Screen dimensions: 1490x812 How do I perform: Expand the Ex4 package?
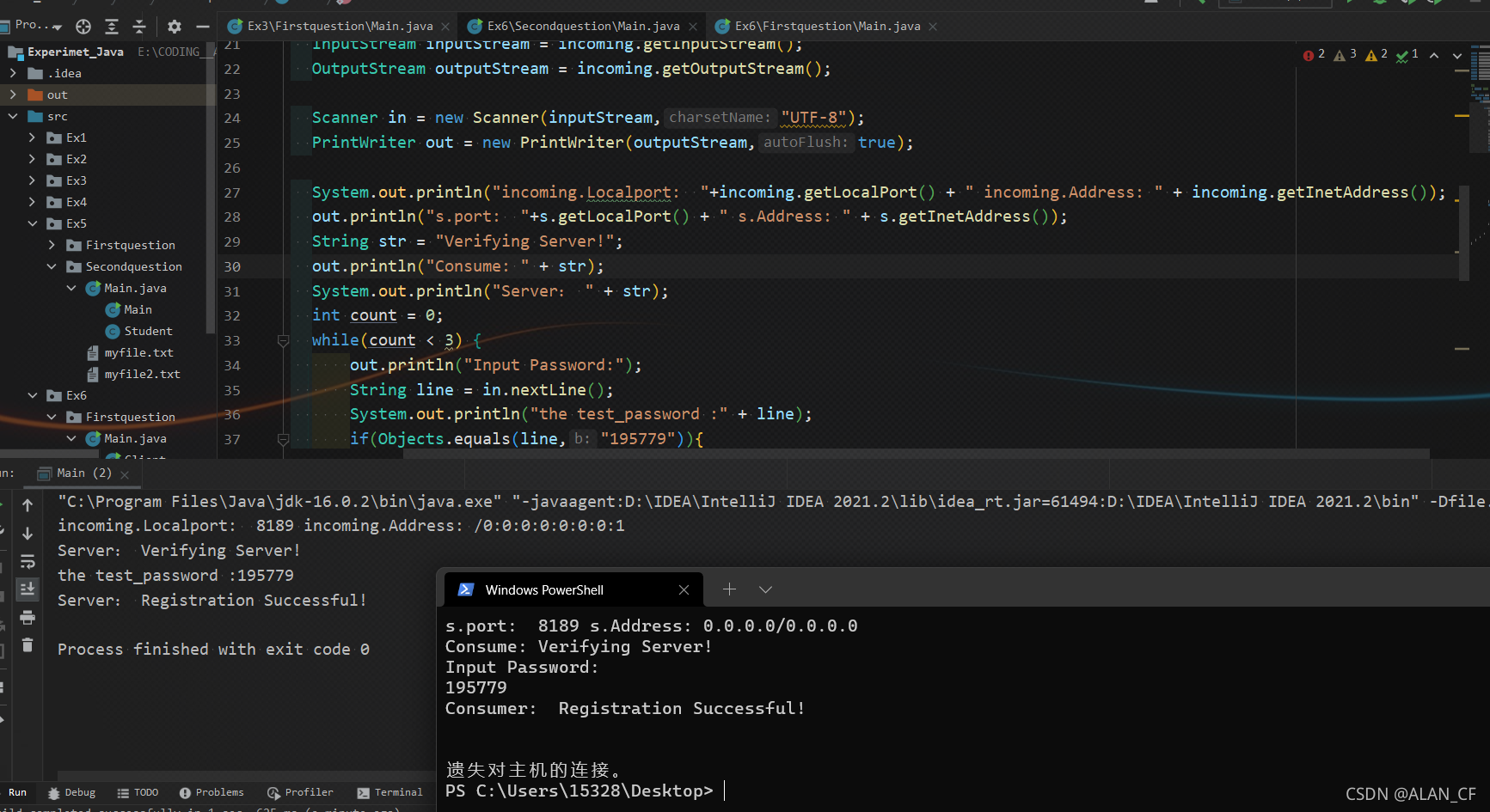(32, 202)
